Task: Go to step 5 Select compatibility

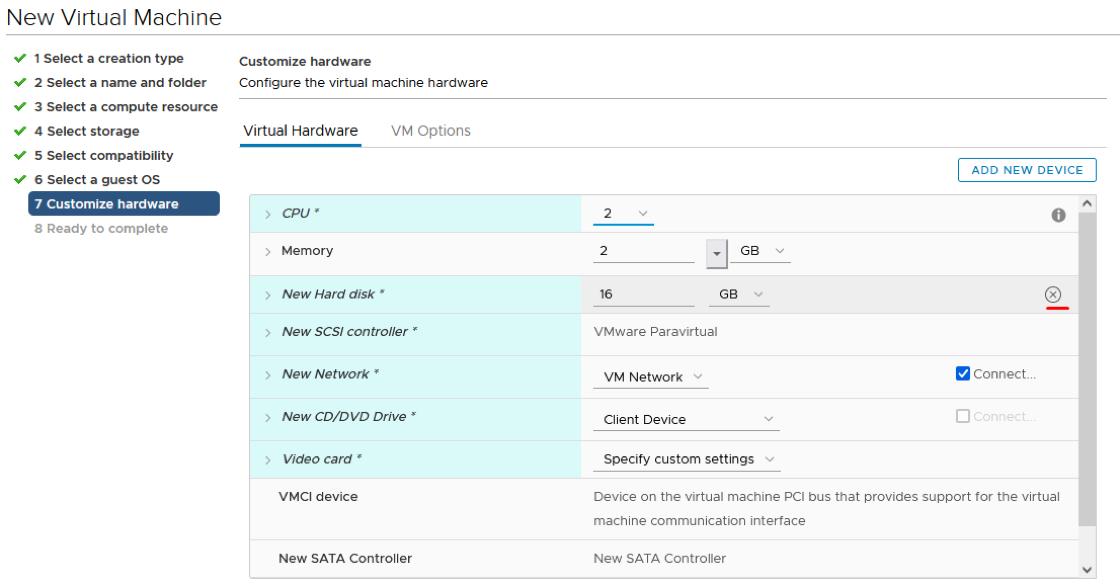Action: coord(104,156)
